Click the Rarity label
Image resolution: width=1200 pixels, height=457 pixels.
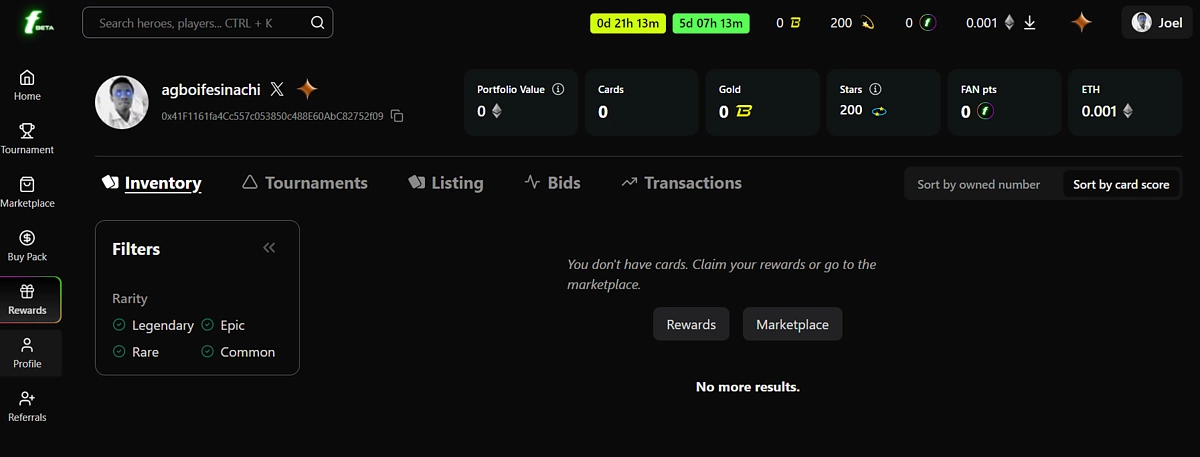[130, 298]
